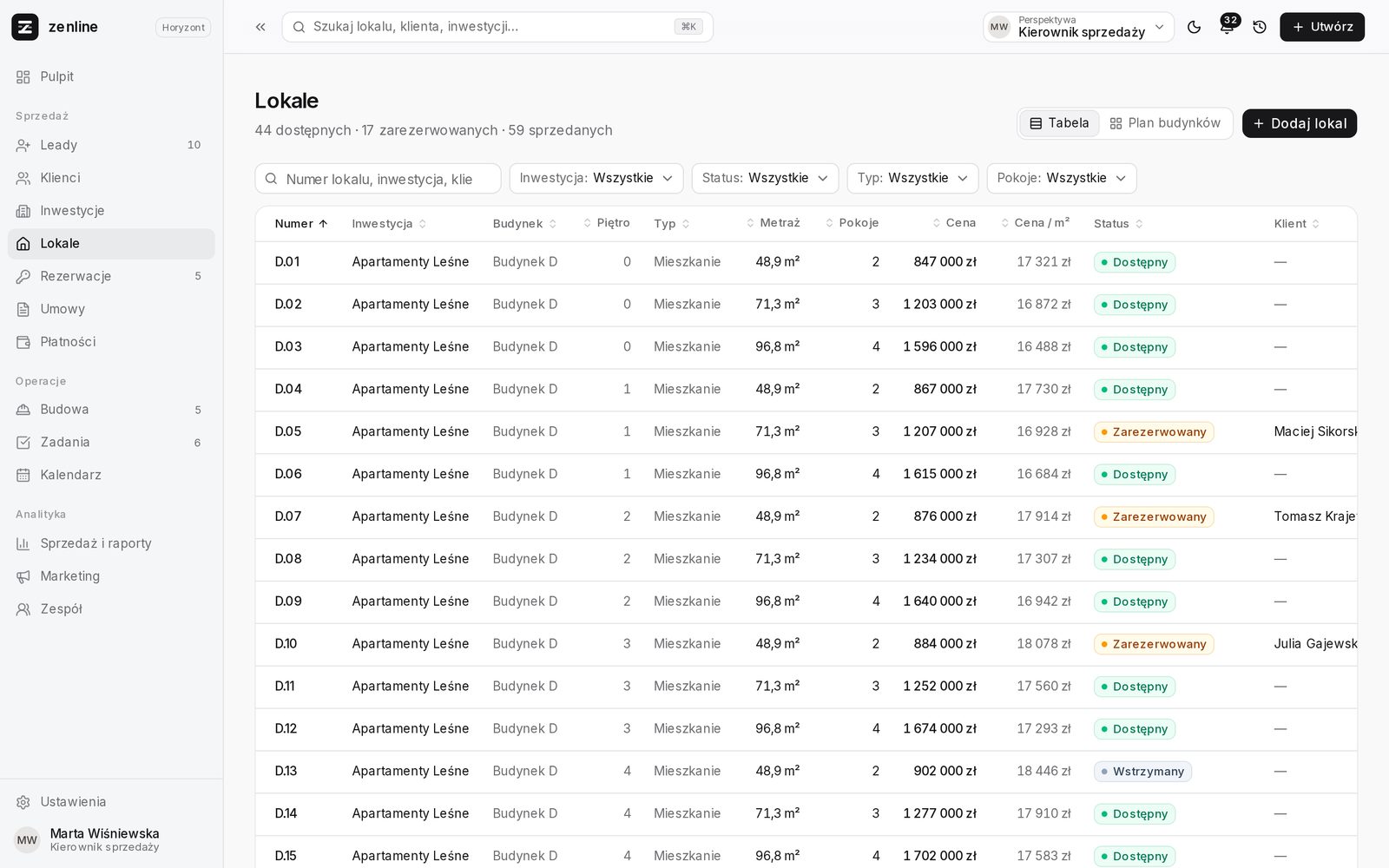Screen dimensions: 1389x868
Task: Open Zespół section
Action: pos(111,609)
